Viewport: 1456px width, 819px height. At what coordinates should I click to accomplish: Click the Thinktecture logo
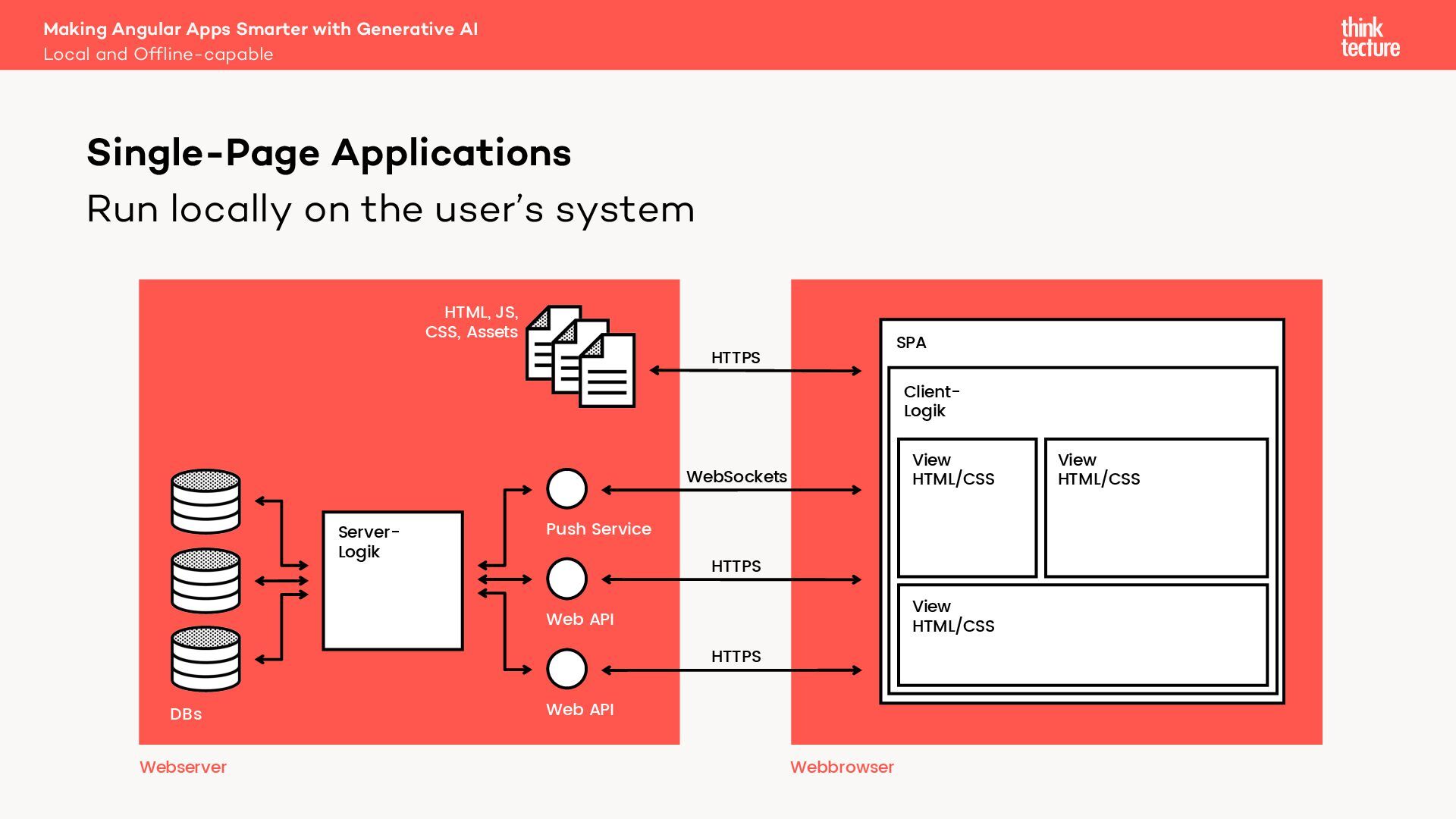click(1370, 37)
